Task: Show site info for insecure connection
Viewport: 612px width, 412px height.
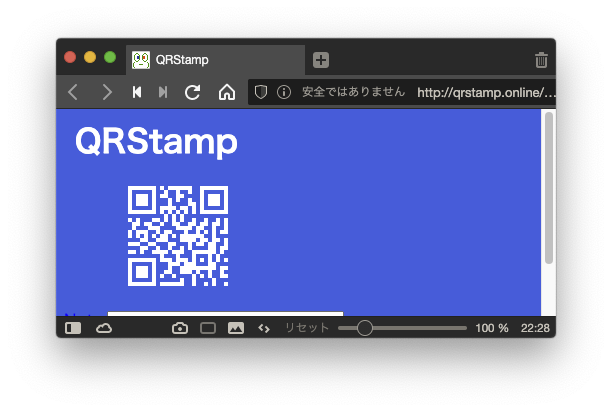Action: 284,92
